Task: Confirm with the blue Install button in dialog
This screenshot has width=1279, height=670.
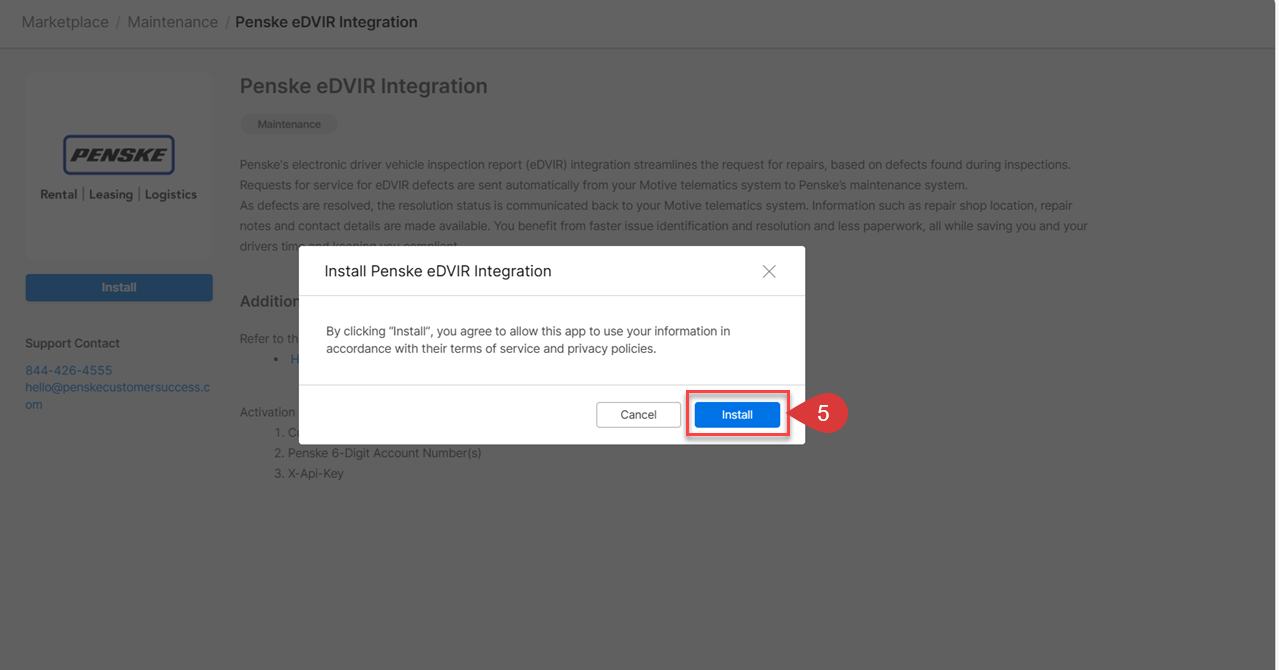Action: pyautogui.click(x=737, y=414)
